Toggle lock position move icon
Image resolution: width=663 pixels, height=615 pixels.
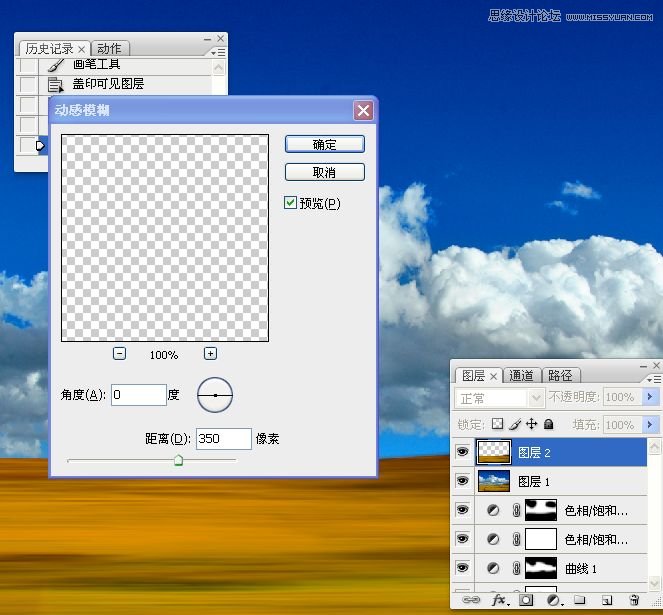tap(531, 423)
